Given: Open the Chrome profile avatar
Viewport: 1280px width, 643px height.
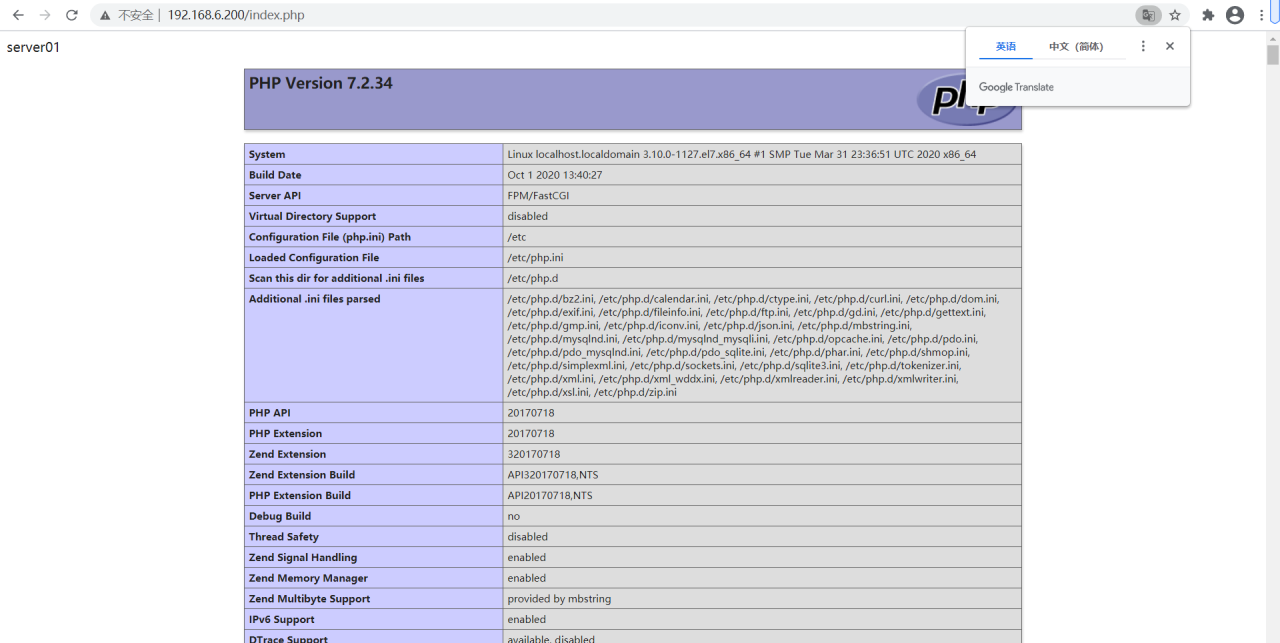Looking at the screenshot, I should click(1235, 15).
